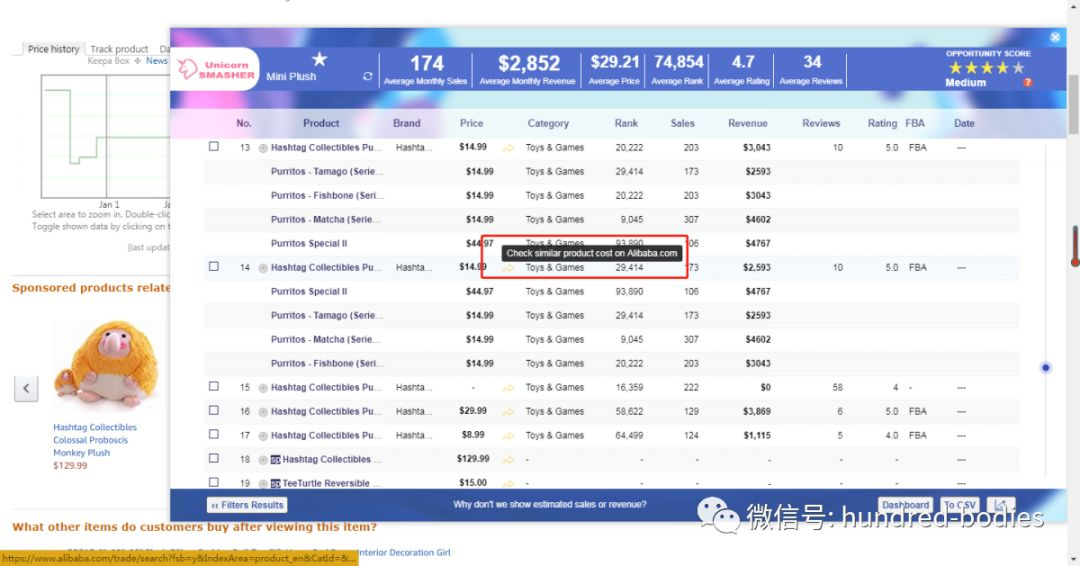1080x566 pixels.
Task: Sort table by Price column
Action: click(x=471, y=123)
